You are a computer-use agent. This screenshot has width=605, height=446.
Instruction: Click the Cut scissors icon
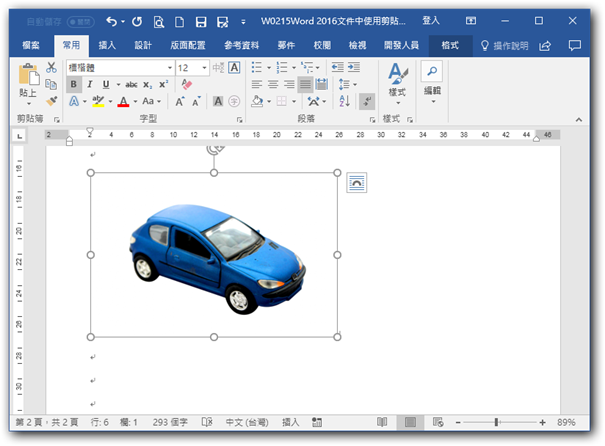[x=51, y=67]
